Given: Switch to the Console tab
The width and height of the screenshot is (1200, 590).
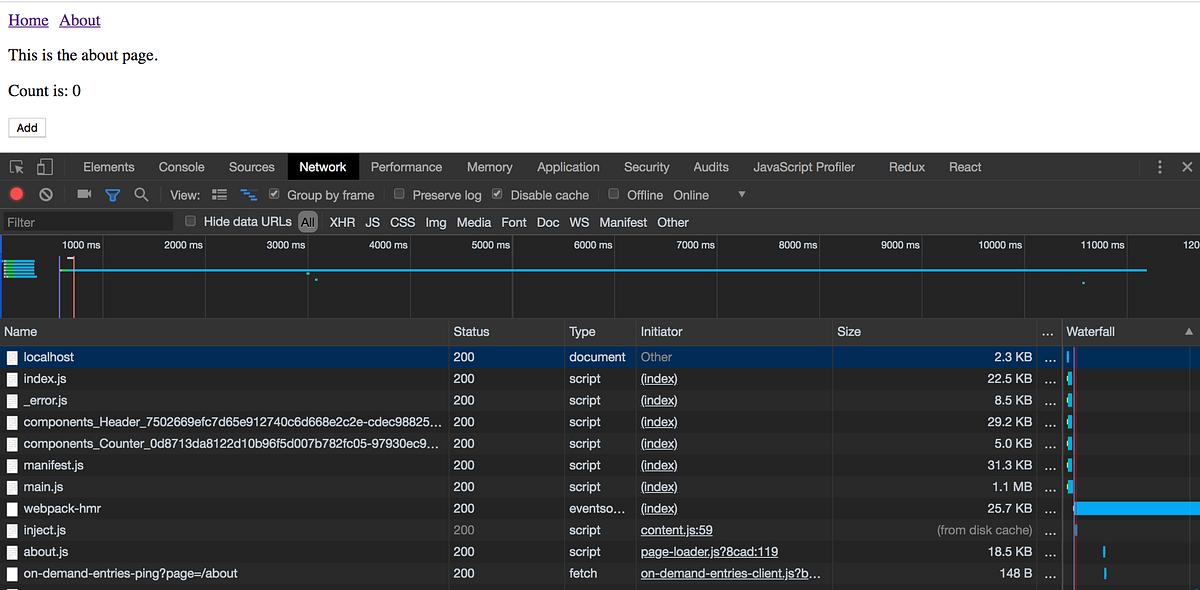Looking at the screenshot, I should click(181, 167).
